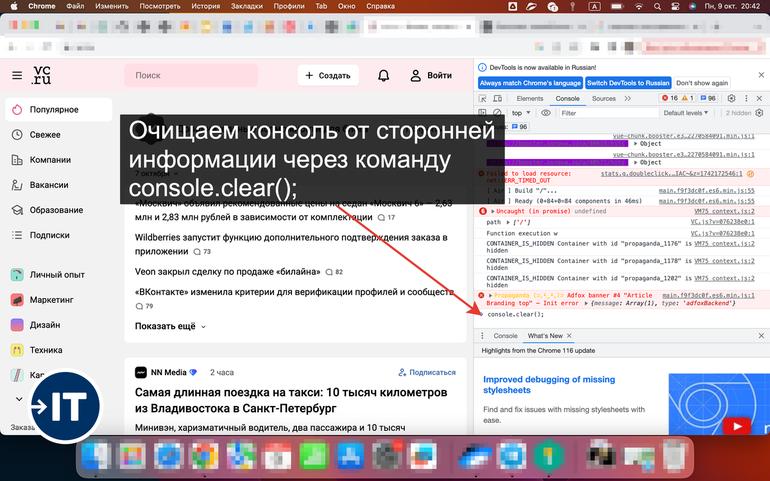Screen dimensions: 770x481
Task: Select the Console tab in top bar
Action: [567, 98]
